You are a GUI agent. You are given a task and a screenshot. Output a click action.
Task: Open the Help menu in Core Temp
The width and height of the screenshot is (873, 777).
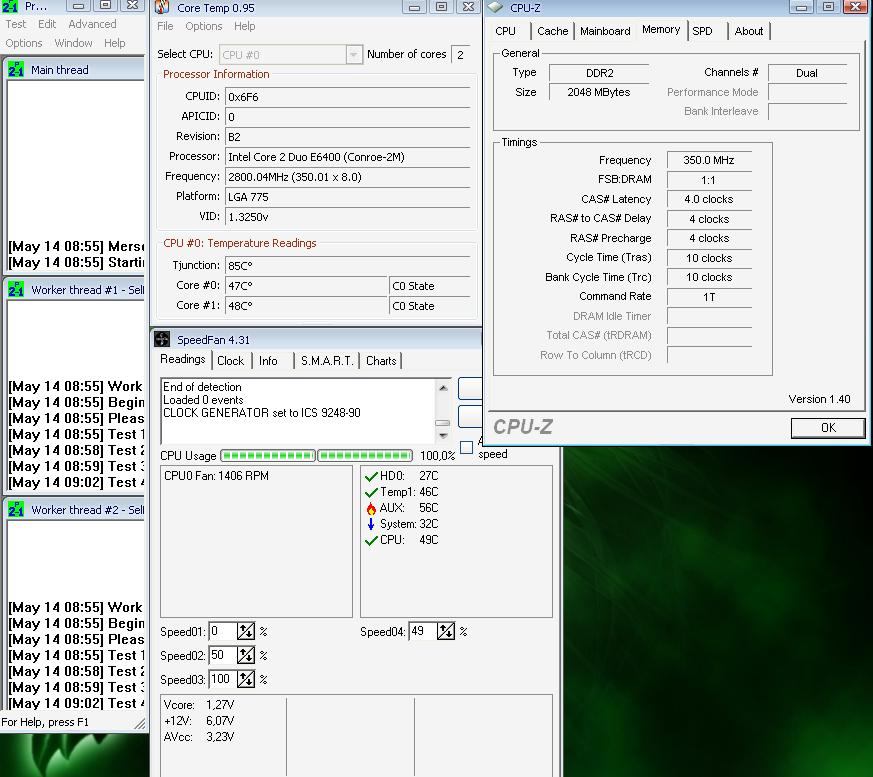(244, 26)
